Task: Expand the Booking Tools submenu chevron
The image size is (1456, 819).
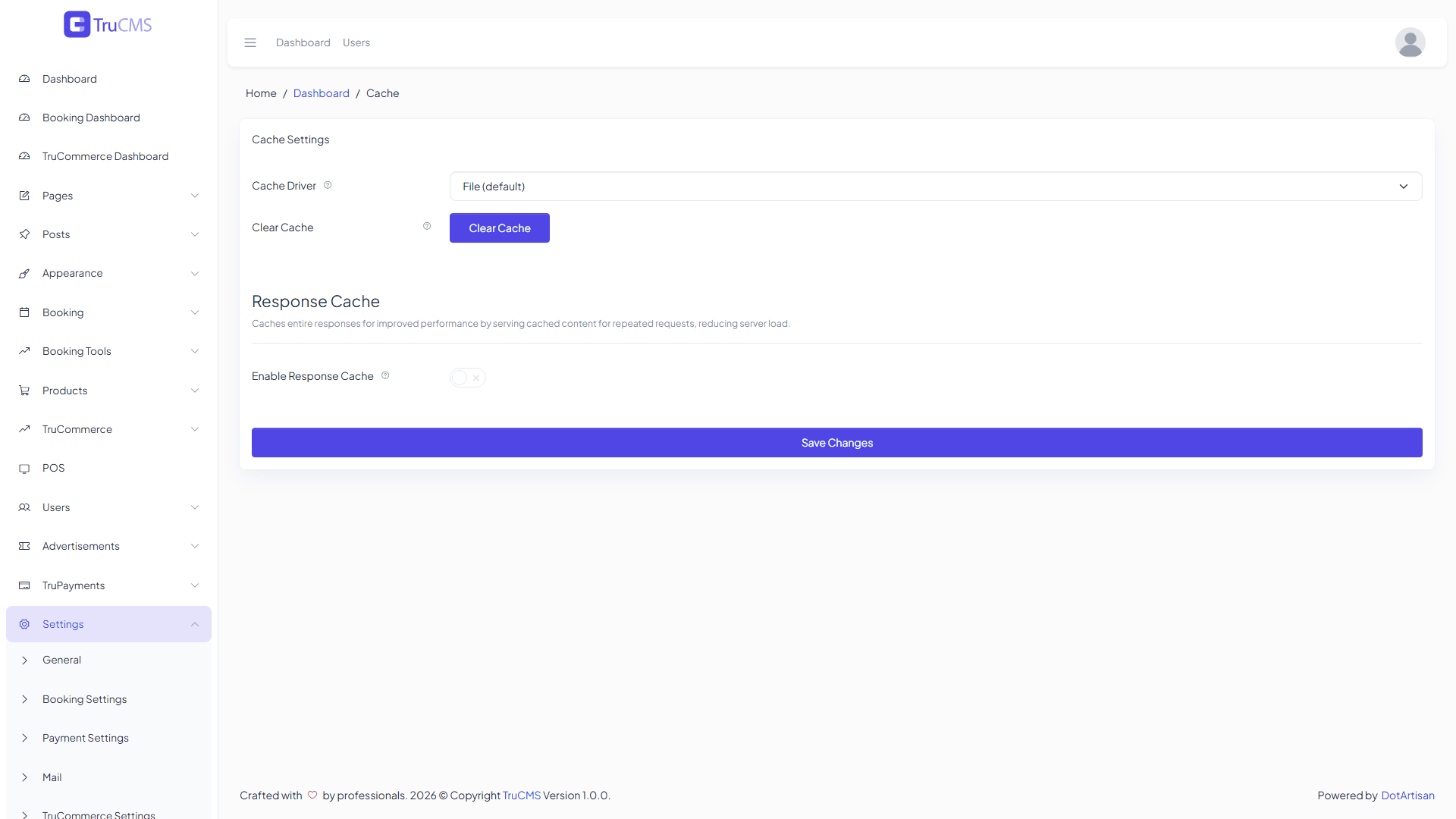Action: coord(195,351)
